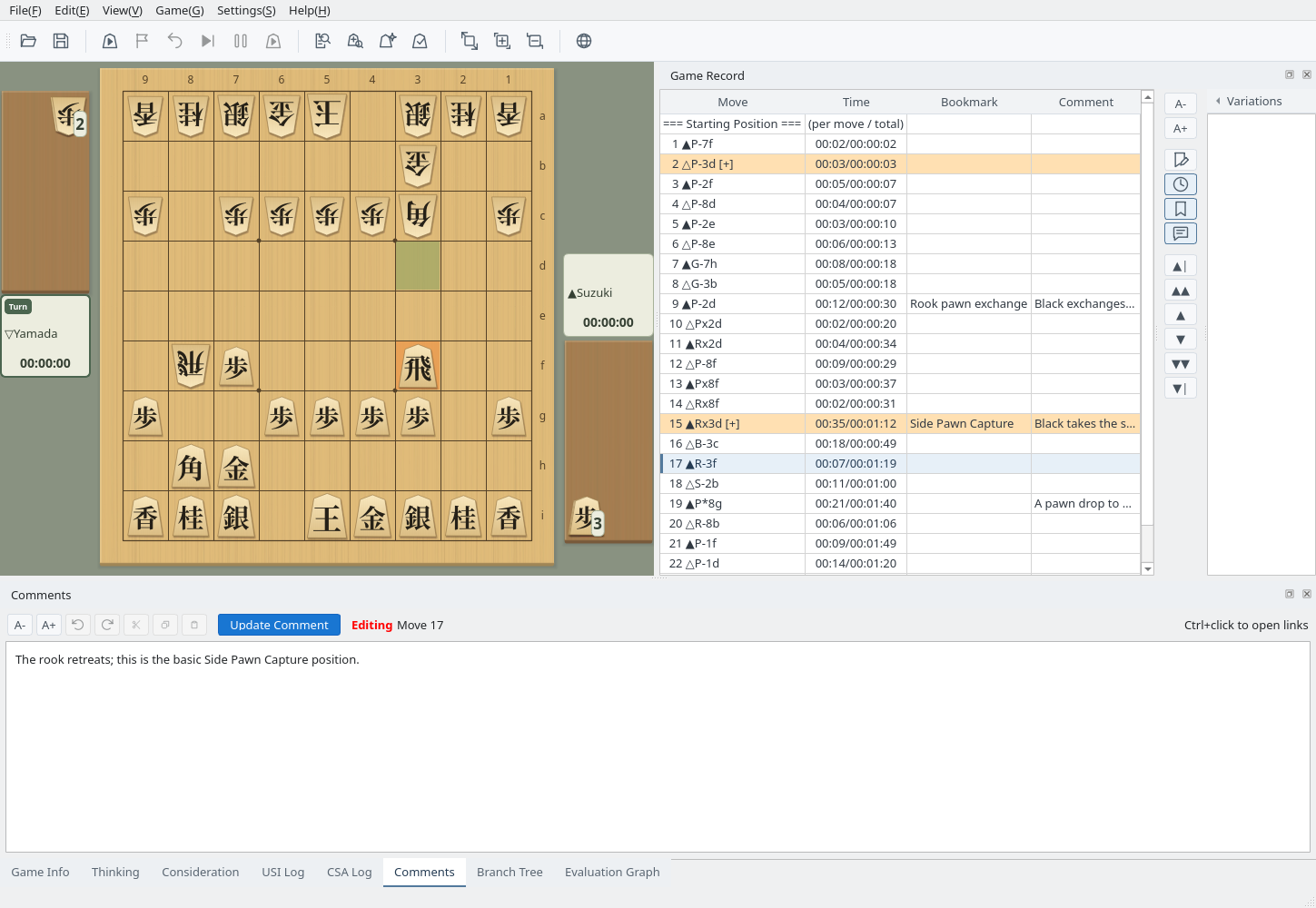The width and height of the screenshot is (1316, 908).
Task: Enlarge the board with plus frame icon
Action: click(502, 41)
